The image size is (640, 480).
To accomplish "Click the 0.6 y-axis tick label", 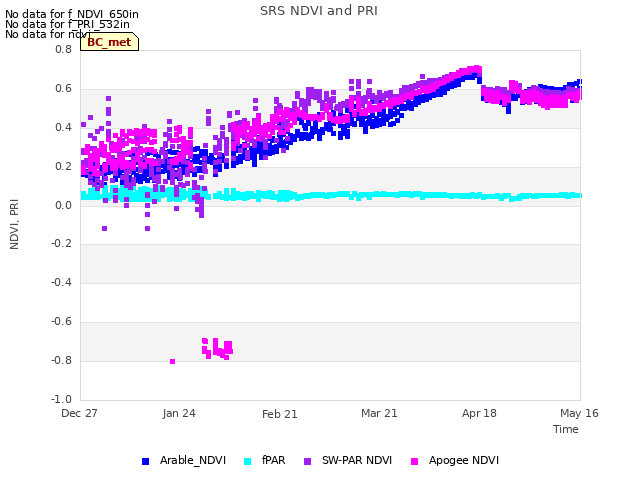I will 63,89.
